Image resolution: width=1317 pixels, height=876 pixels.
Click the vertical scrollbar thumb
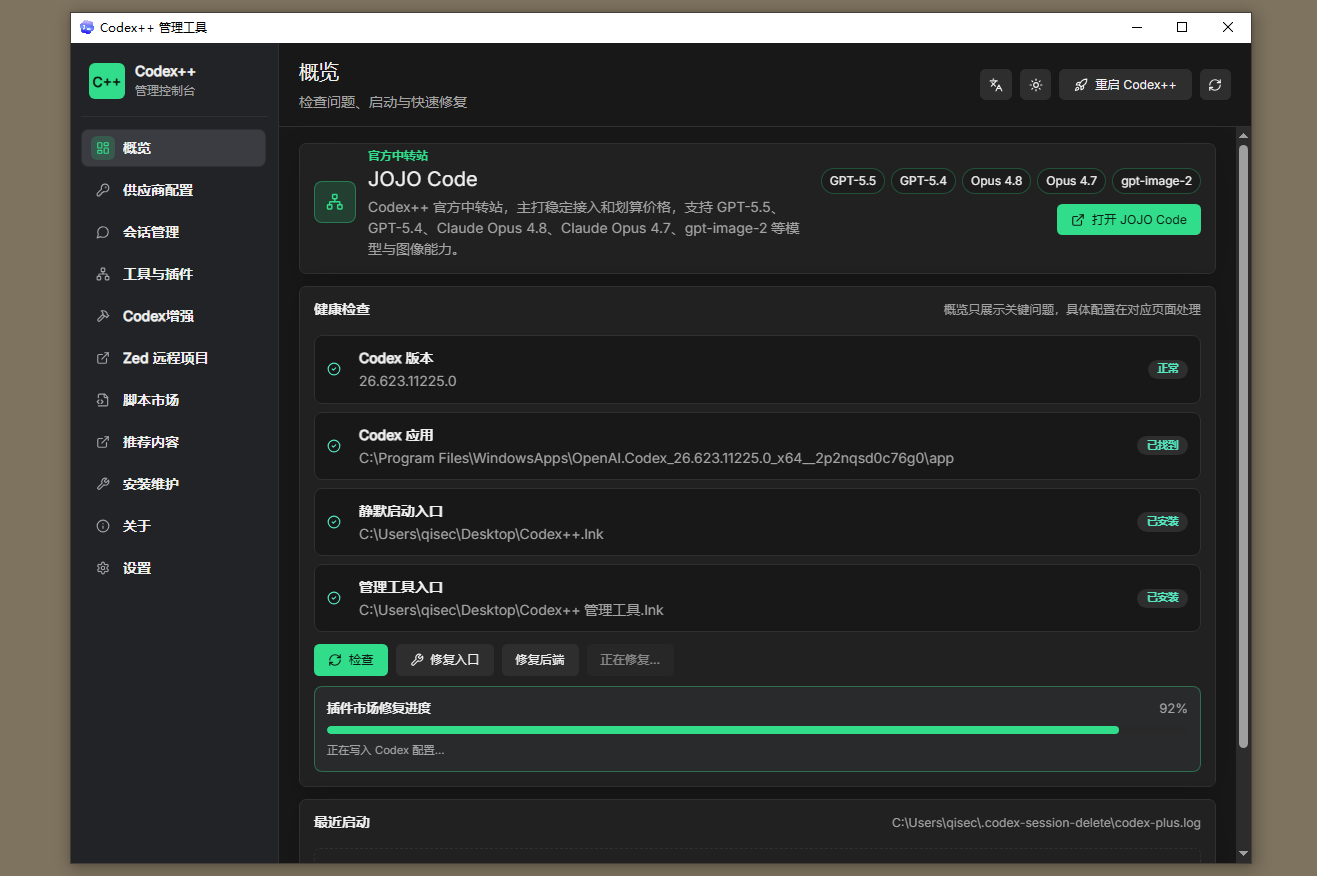point(1244,446)
